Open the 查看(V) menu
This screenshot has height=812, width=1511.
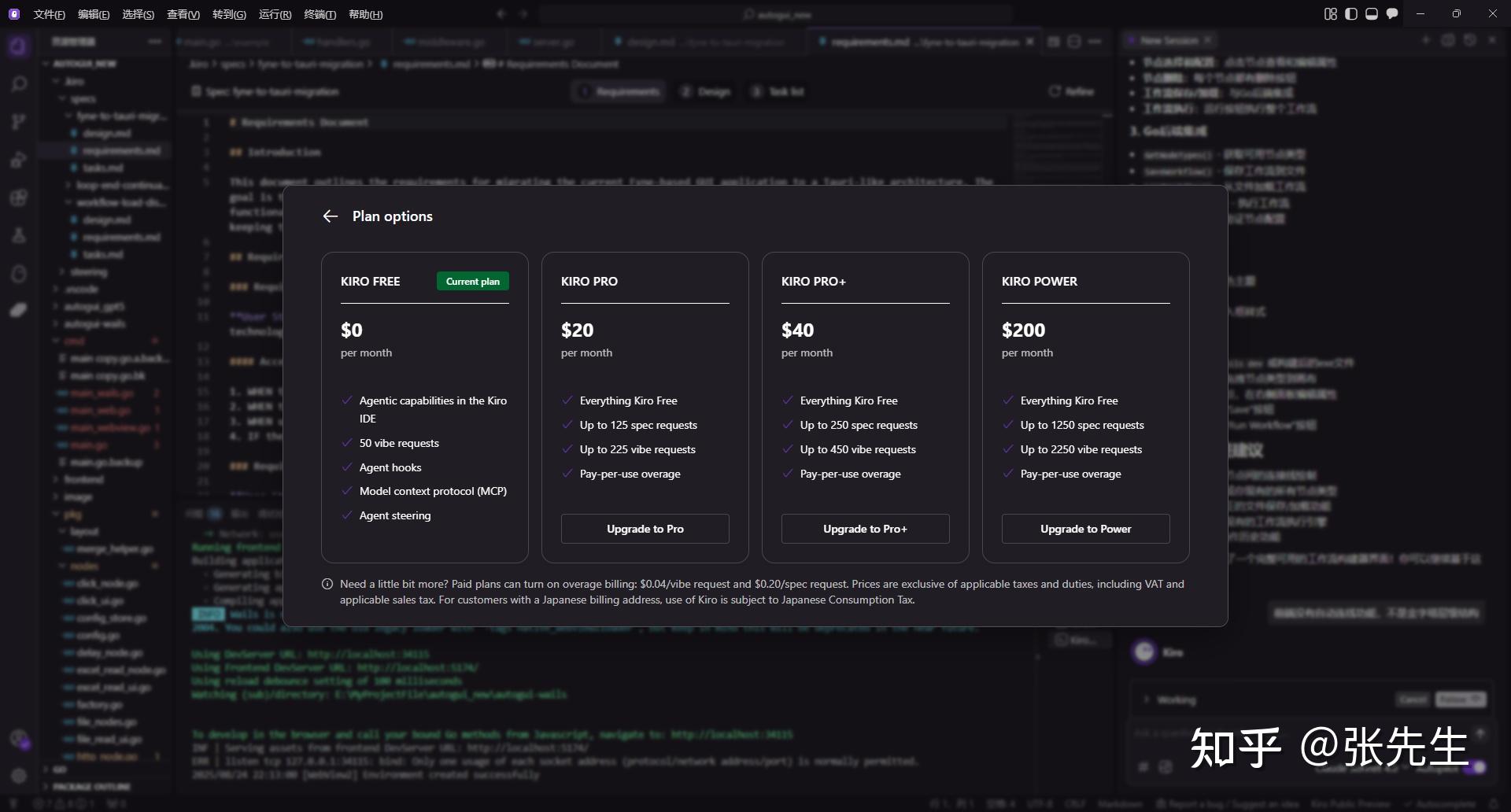pyautogui.click(x=183, y=14)
